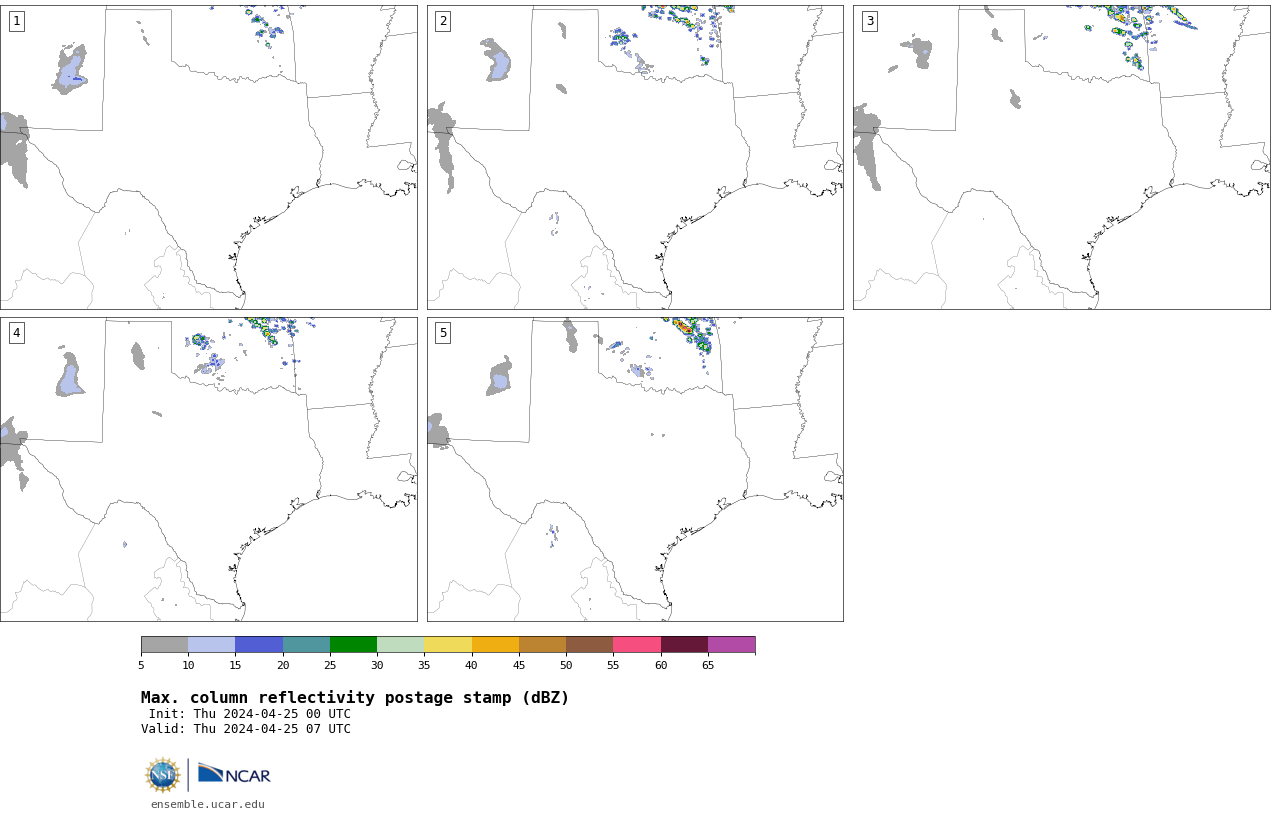This screenshot has width=1280, height=815.
Task: Click the orange 40-45 dBZ swatch
Action: click(495, 644)
